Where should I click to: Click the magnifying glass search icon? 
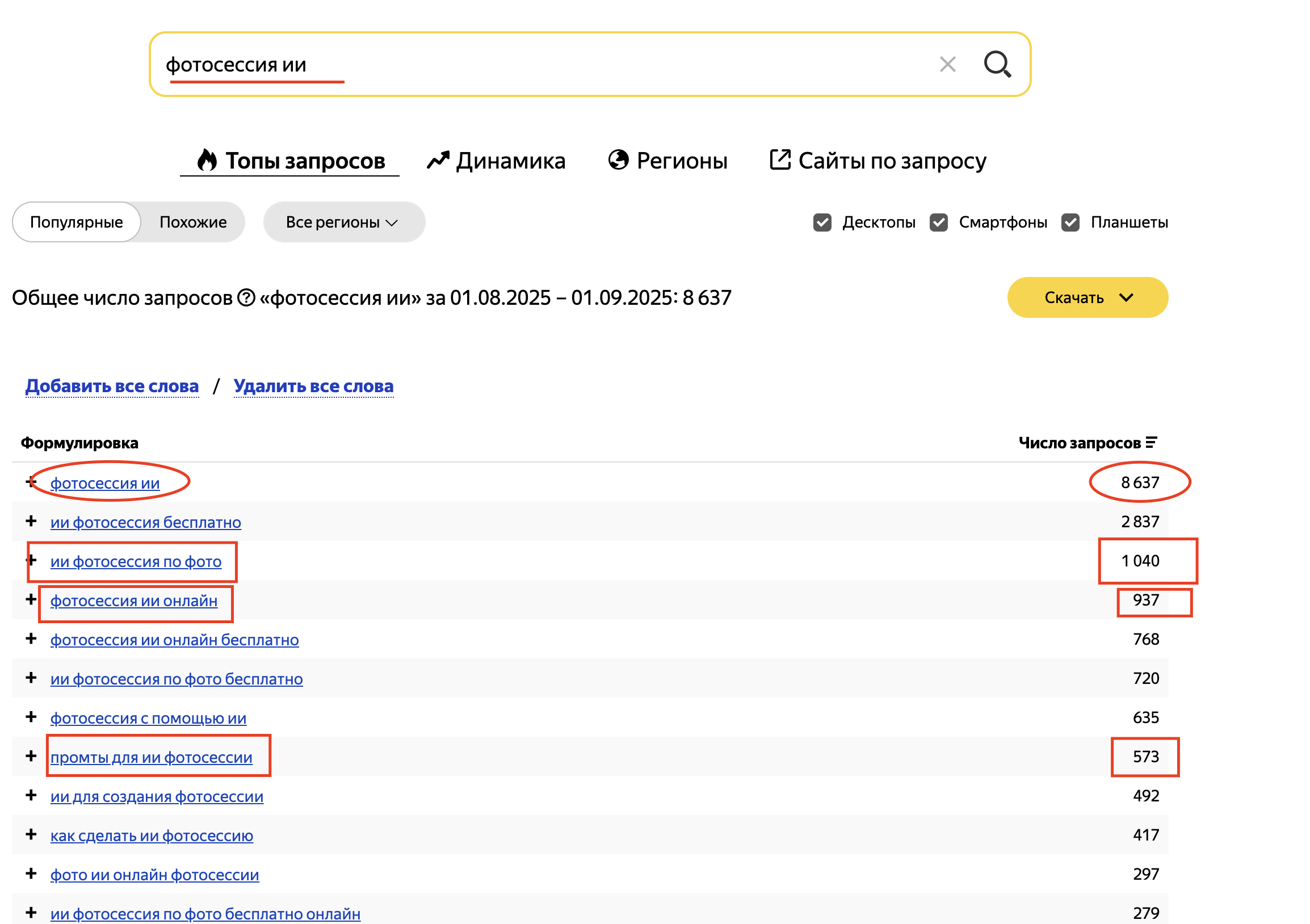click(997, 64)
